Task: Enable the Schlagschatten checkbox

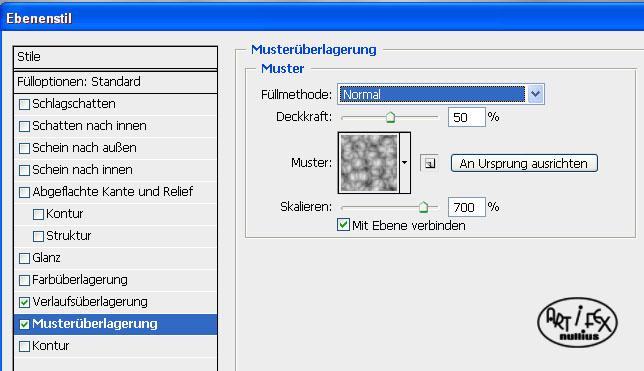Action: pyautogui.click(x=24, y=104)
